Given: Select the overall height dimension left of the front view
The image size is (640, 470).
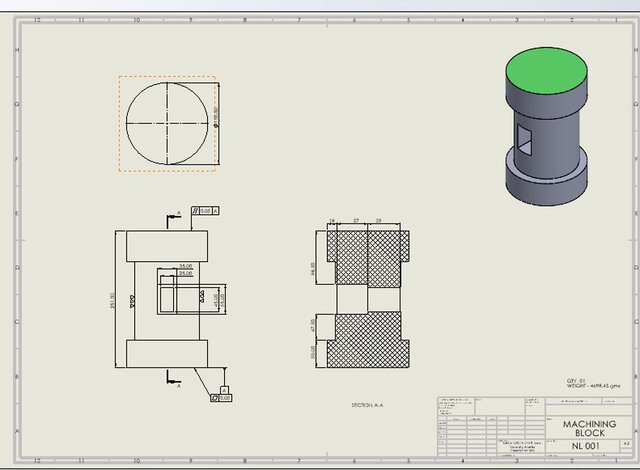Looking at the screenshot, I should pyautogui.click(x=113, y=300).
